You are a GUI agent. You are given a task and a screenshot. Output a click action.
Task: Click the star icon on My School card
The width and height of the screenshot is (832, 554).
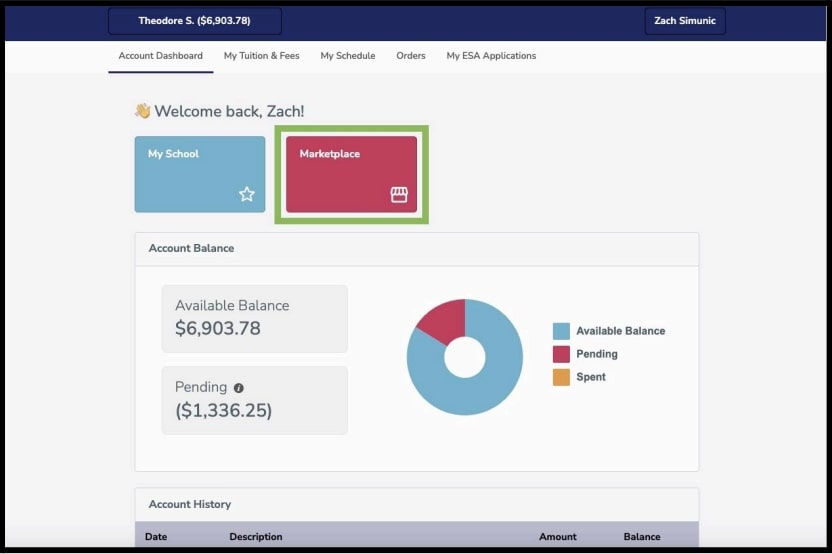pos(247,194)
